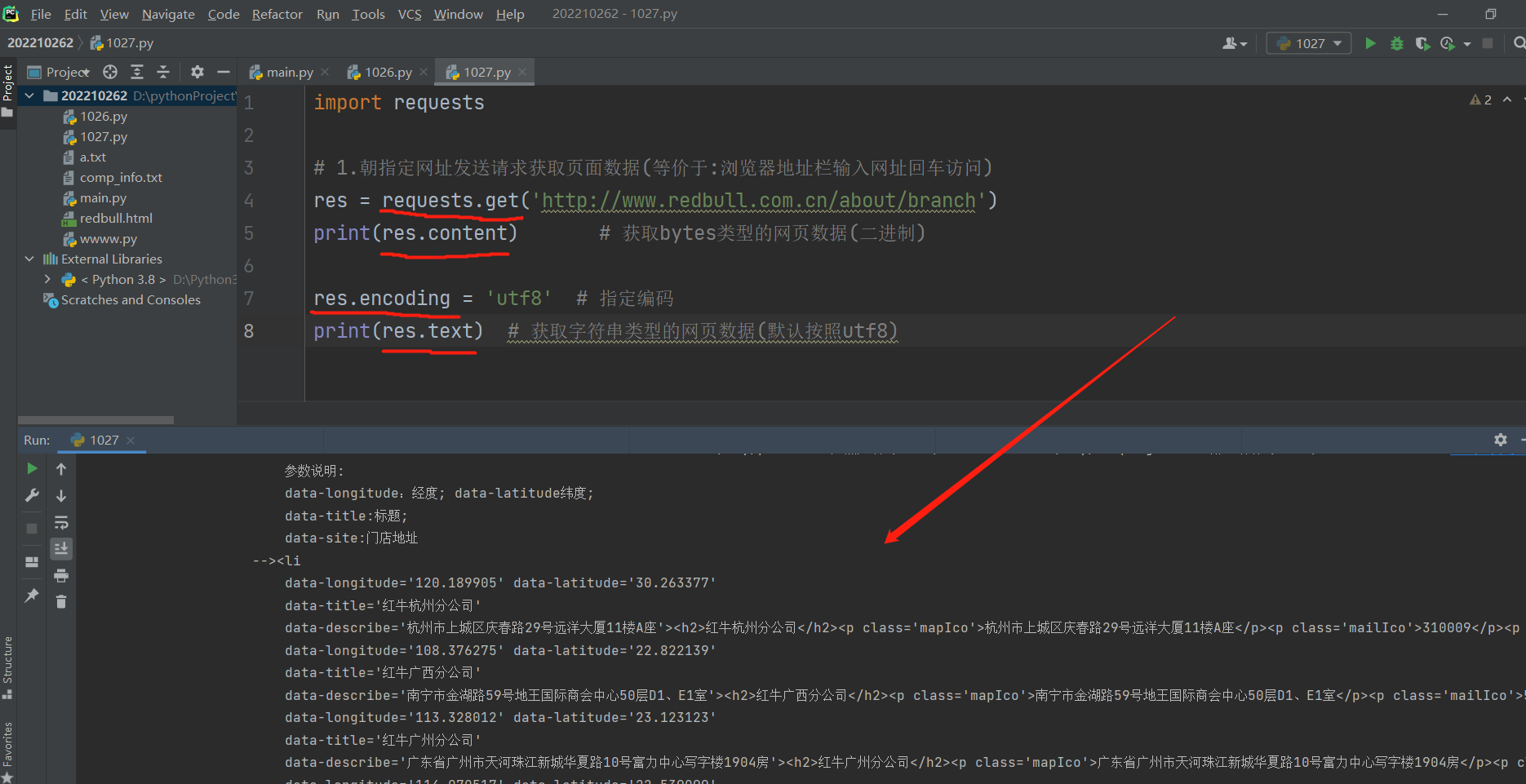Expand all items in the Project tree
Image resolution: width=1526 pixels, height=784 pixels.
coord(137,72)
